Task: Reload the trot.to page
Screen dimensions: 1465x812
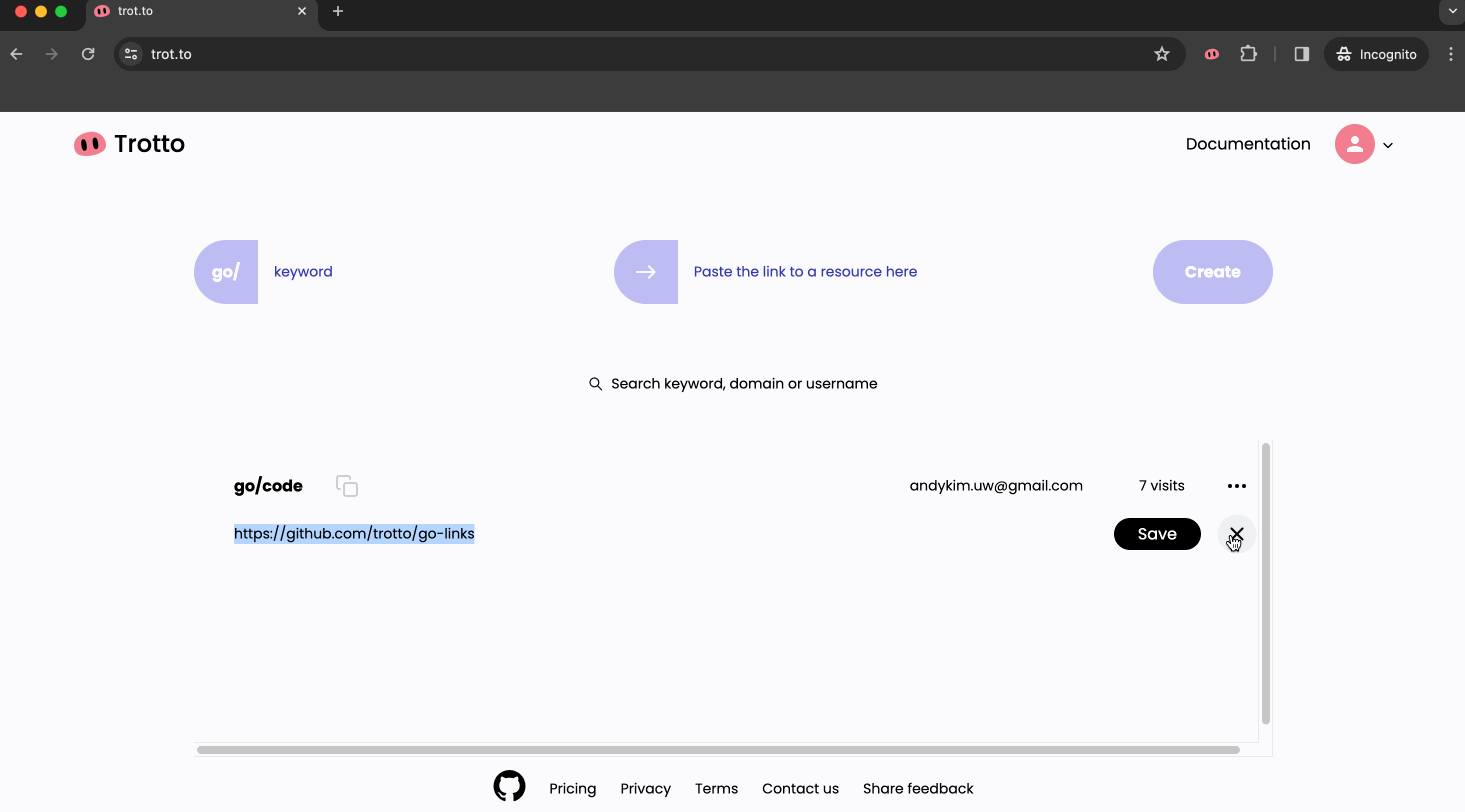Action: coord(88,54)
